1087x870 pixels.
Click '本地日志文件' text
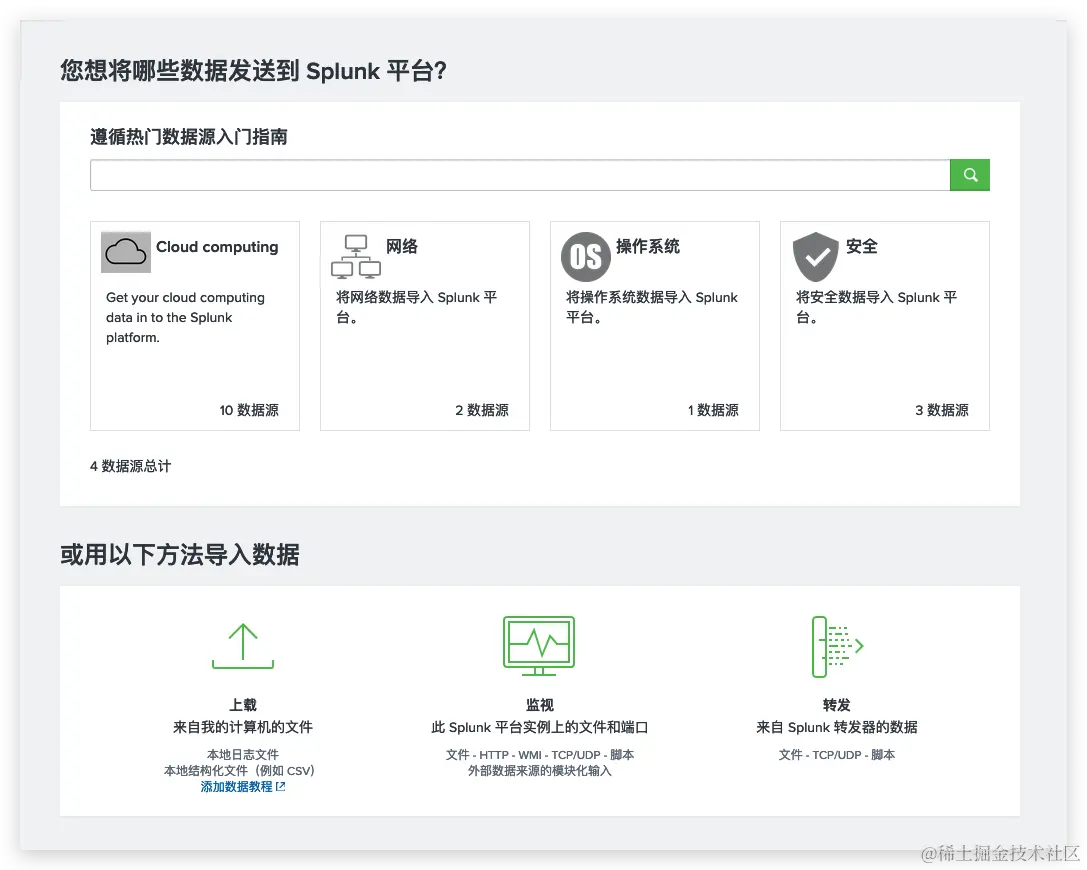click(x=243, y=754)
